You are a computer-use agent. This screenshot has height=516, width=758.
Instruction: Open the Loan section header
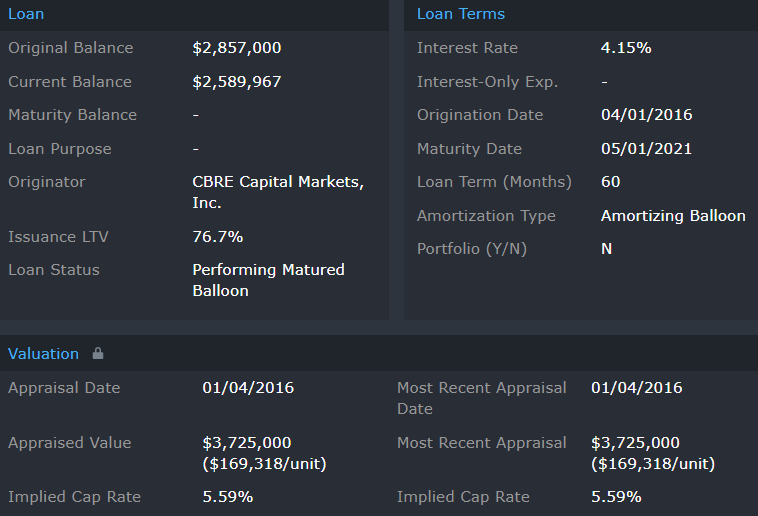[x=26, y=14]
